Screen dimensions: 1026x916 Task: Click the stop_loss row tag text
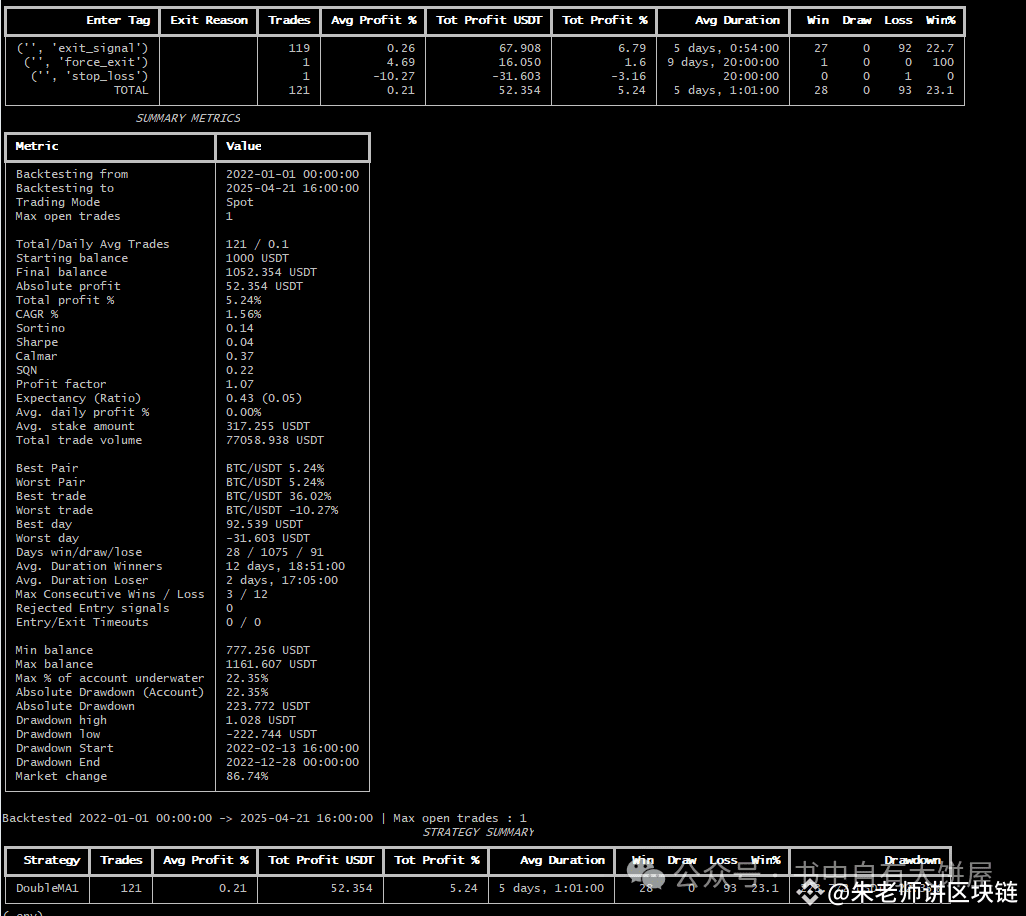(90, 76)
